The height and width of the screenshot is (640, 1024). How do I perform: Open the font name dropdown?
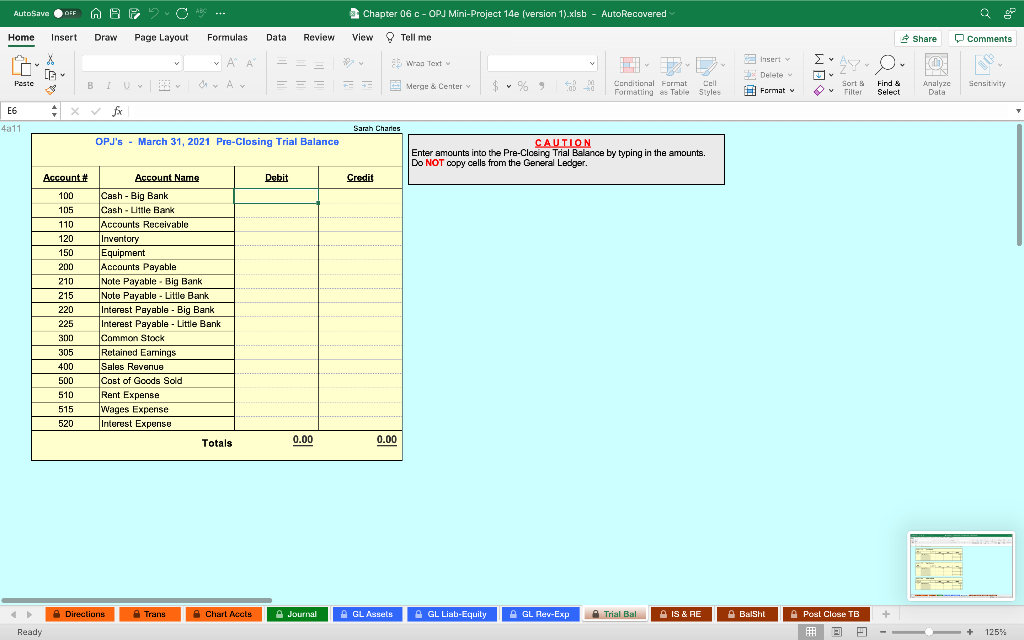(x=176, y=63)
